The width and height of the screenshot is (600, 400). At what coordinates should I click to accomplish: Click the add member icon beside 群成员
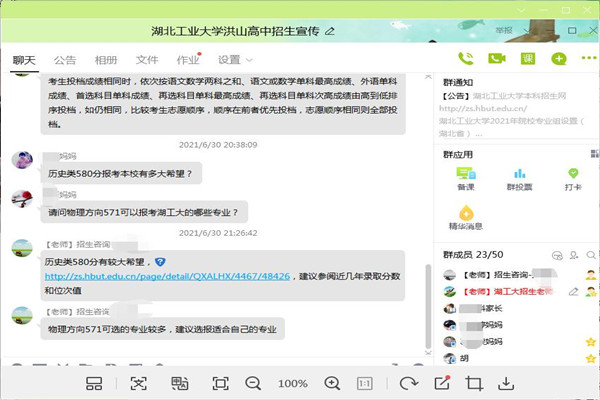pos(574,255)
